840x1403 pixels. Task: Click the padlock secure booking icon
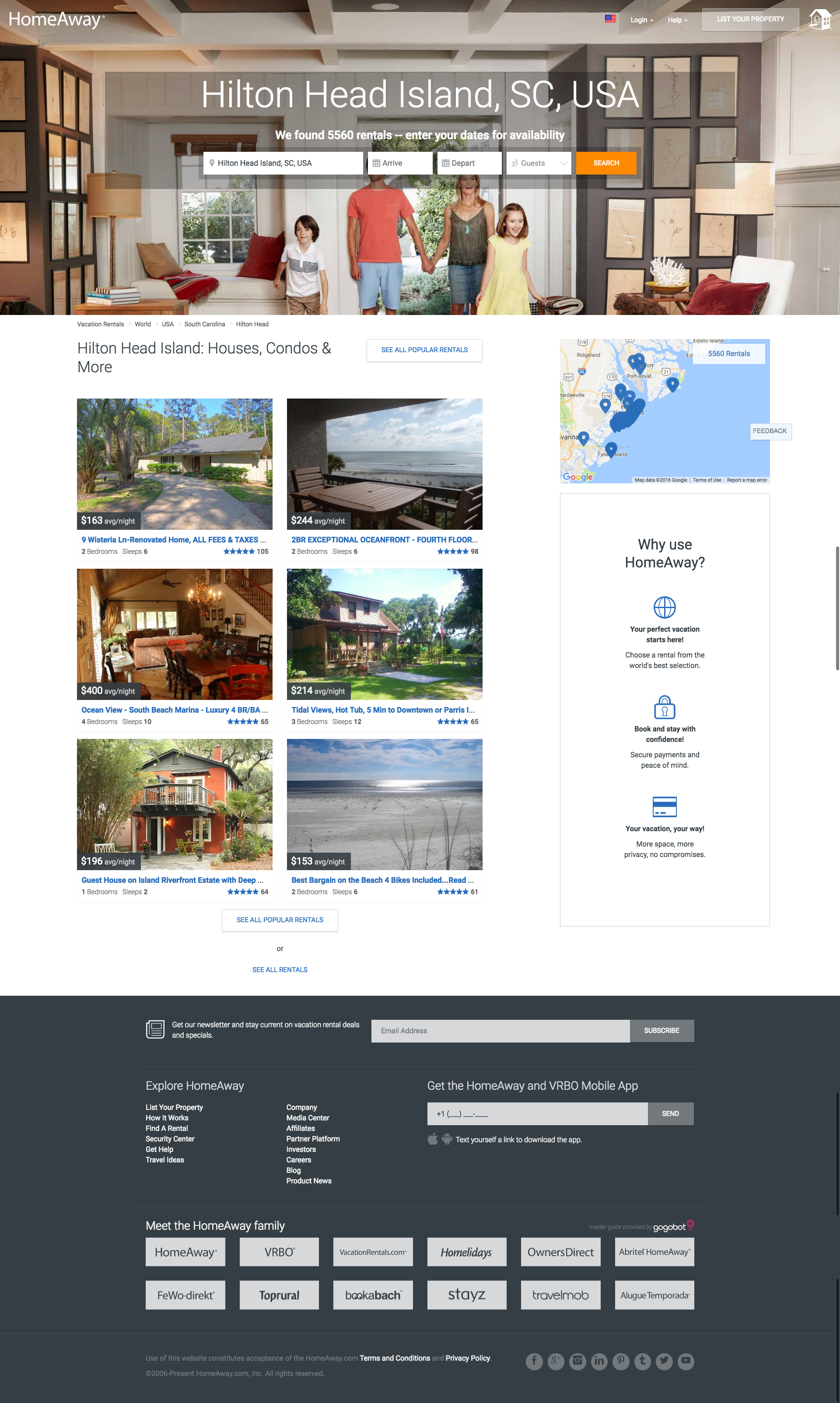[665, 707]
